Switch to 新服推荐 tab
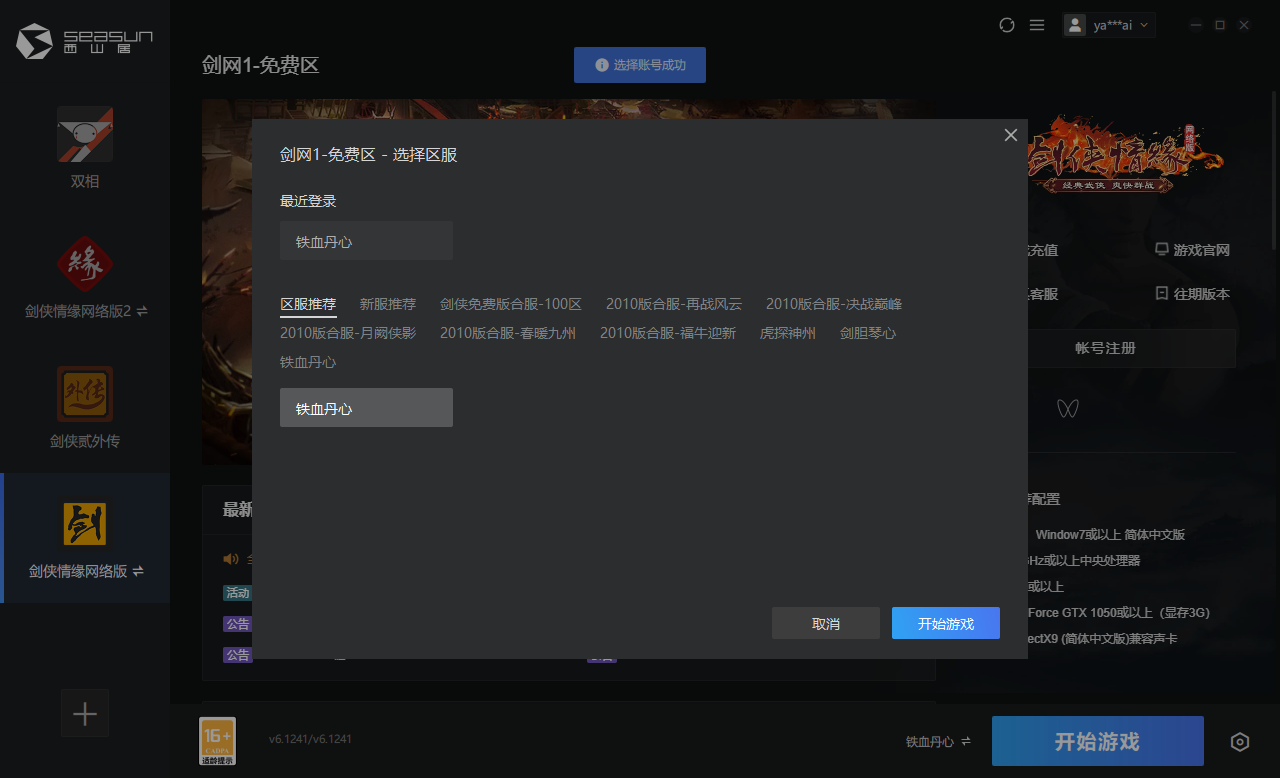 click(x=388, y=304)
